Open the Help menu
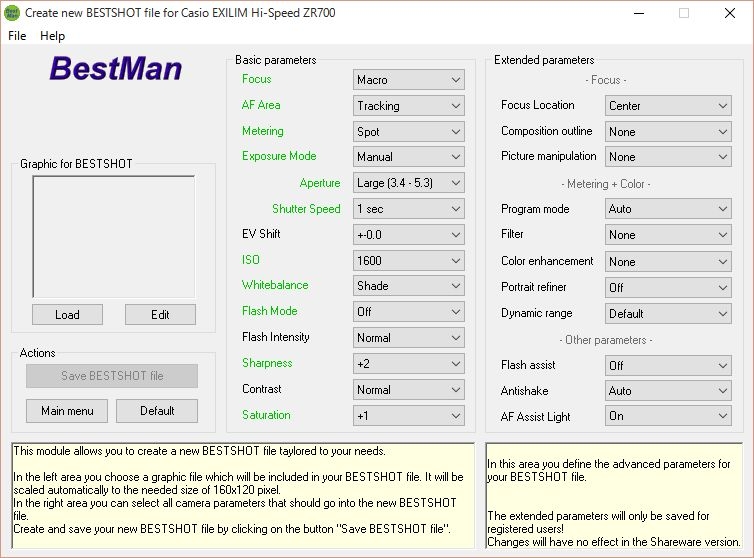This screenshot has width=754, height=558. [52, 36]
